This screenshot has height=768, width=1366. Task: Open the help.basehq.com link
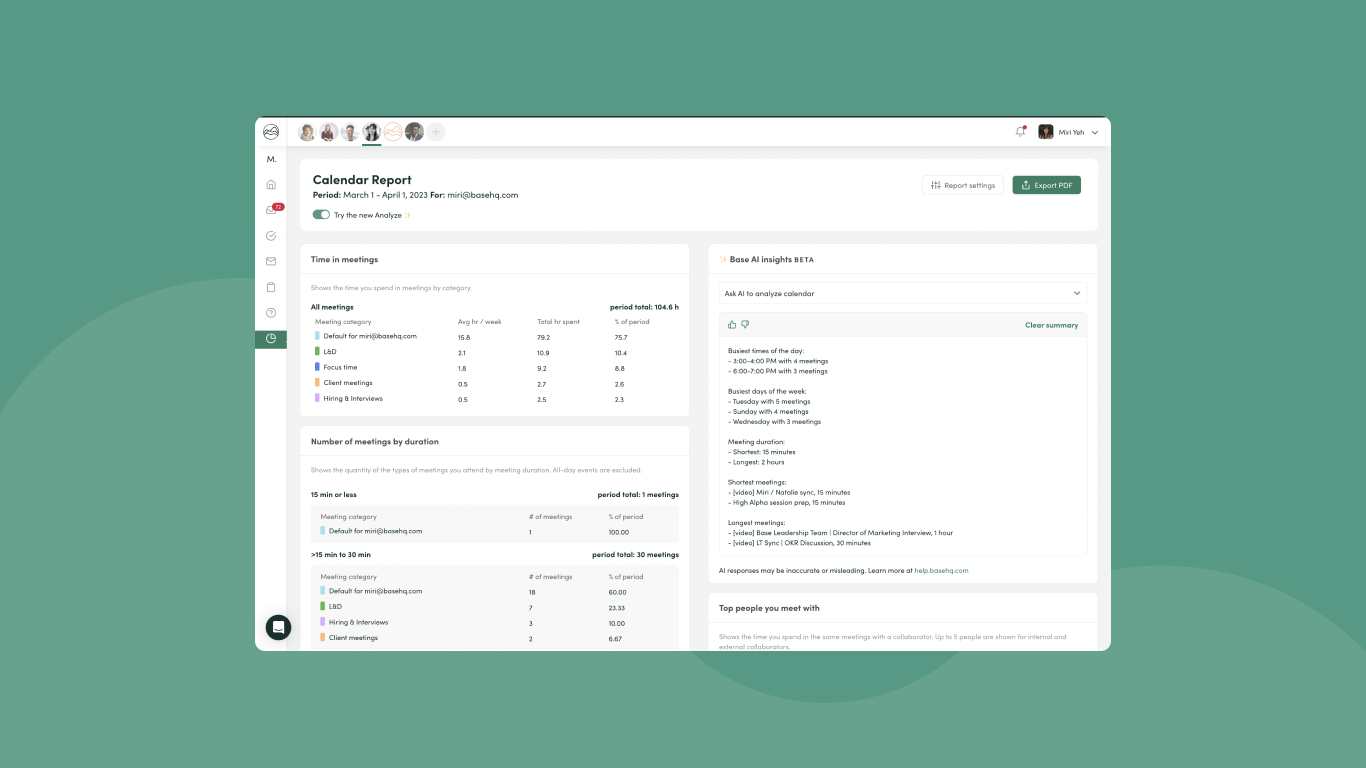coord(940,570)
